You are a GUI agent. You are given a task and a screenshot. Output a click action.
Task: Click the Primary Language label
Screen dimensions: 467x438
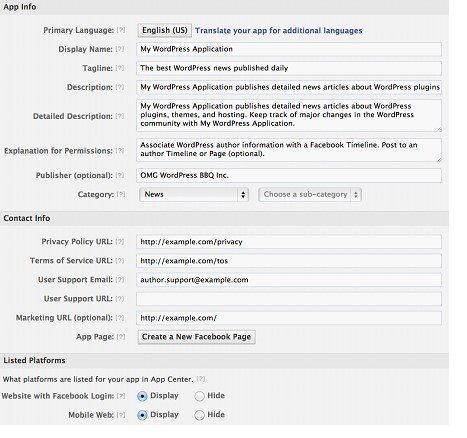(78, 30)
